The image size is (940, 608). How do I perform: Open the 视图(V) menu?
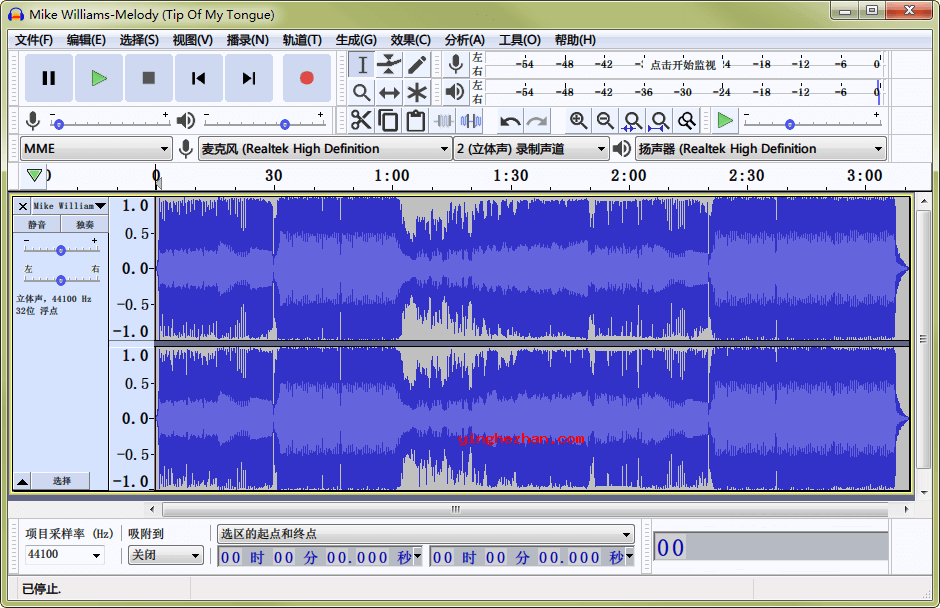coord(192,40)
